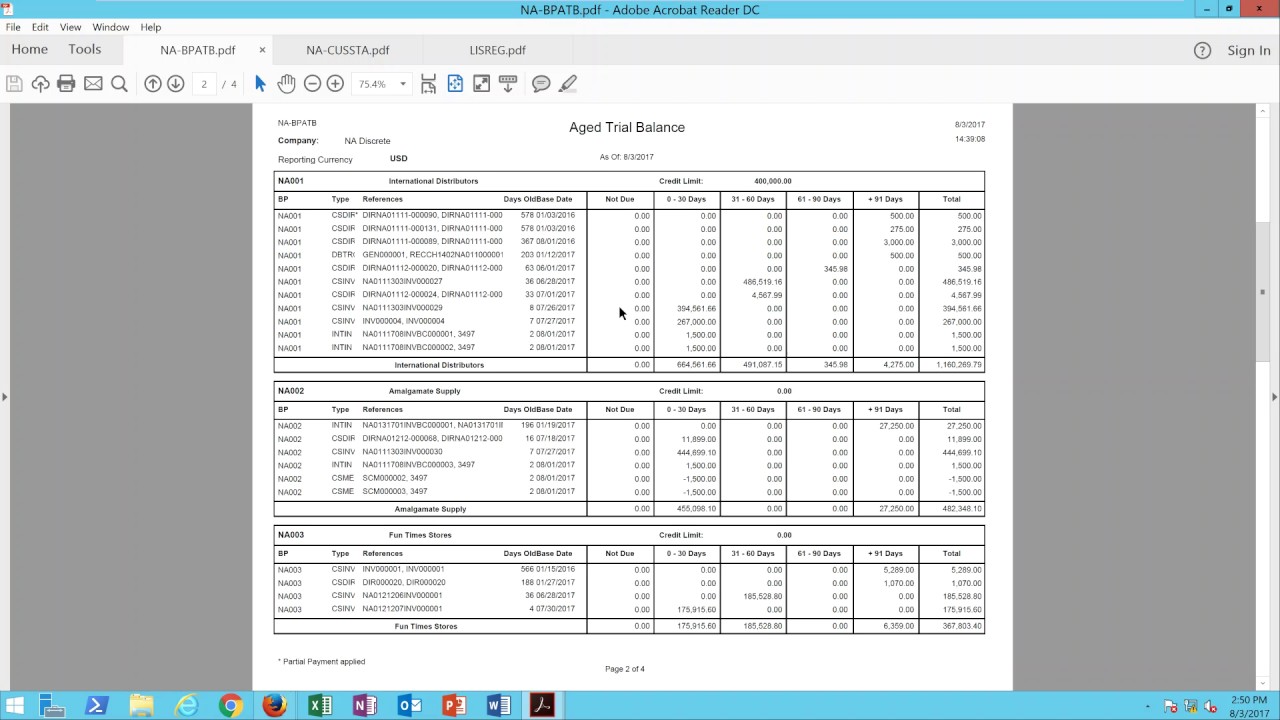1280x720 pixels.
Task: Close the NA-BPATB.pdf tab
Action: pos(263,50)
